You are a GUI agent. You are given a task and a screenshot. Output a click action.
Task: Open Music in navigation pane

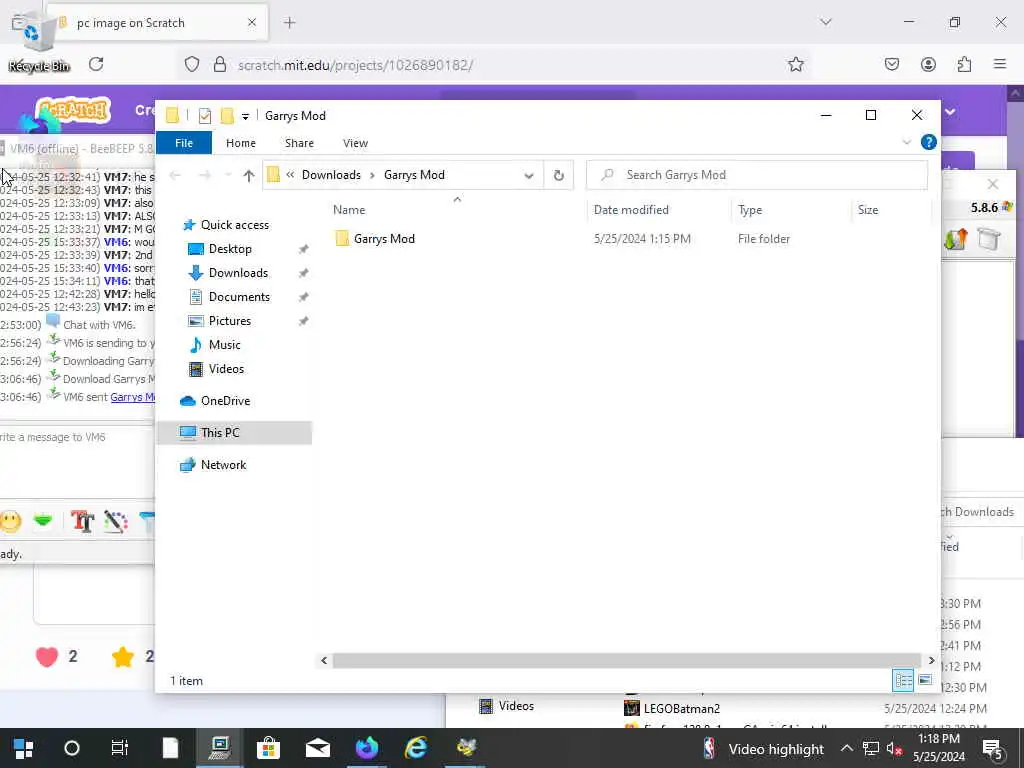pyautogui.click(x=224, y=345)
